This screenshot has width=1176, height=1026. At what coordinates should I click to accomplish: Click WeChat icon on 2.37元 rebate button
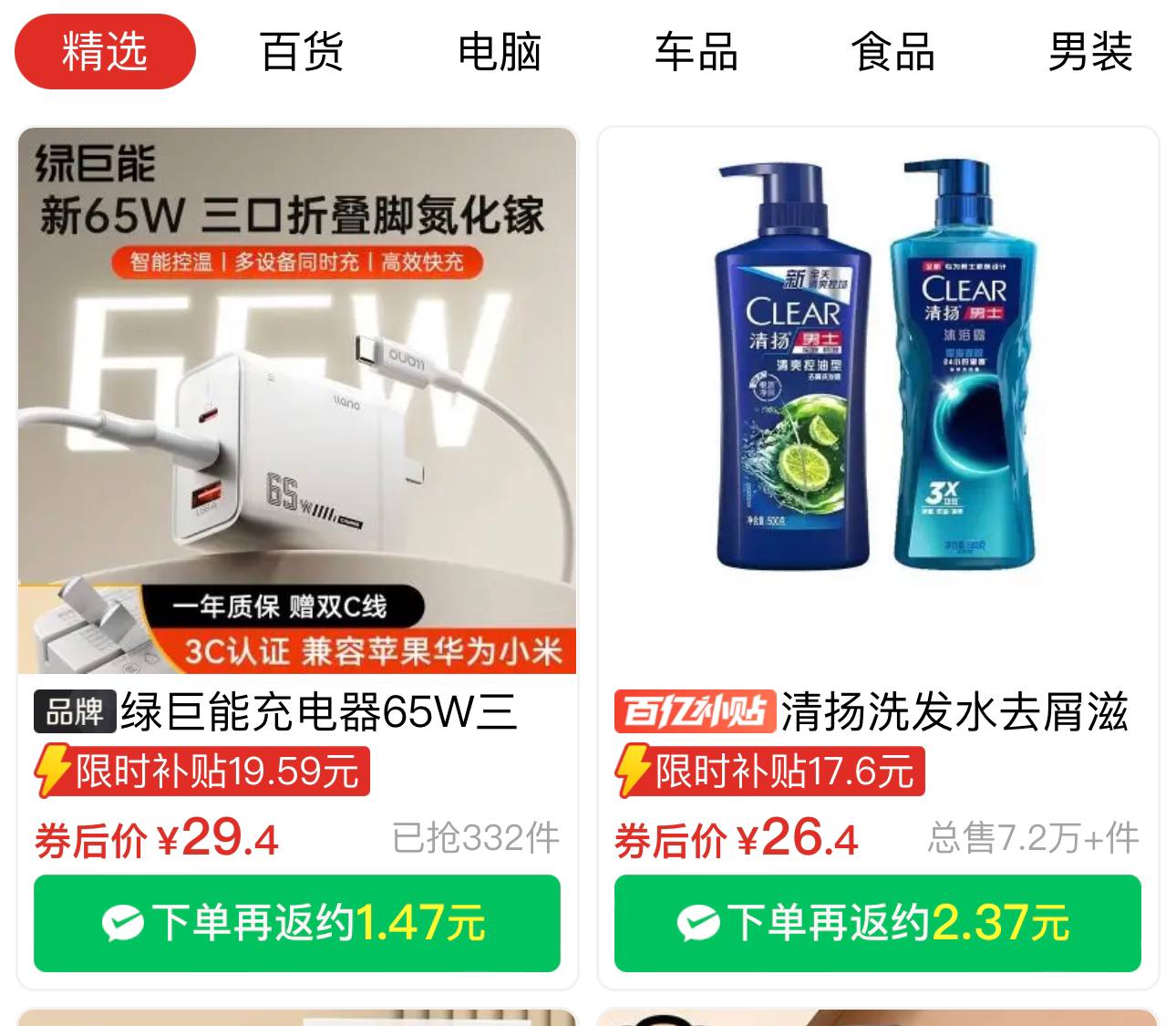698,924
